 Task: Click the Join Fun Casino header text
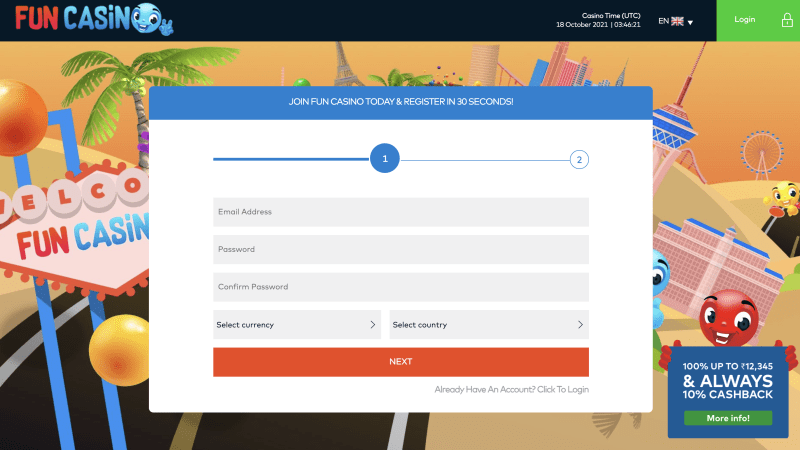401,102
